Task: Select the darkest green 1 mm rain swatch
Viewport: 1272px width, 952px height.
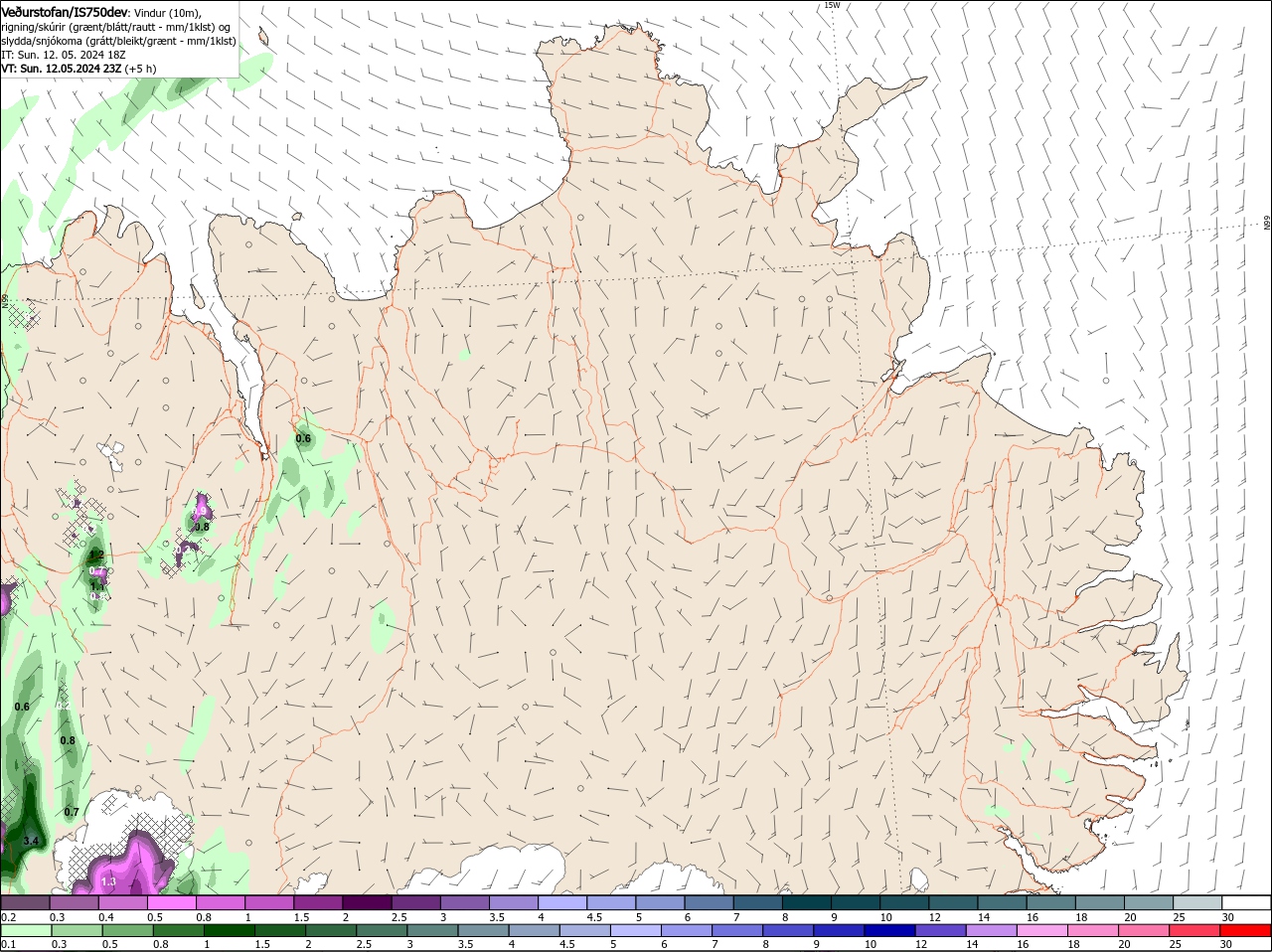Action: 229,931
